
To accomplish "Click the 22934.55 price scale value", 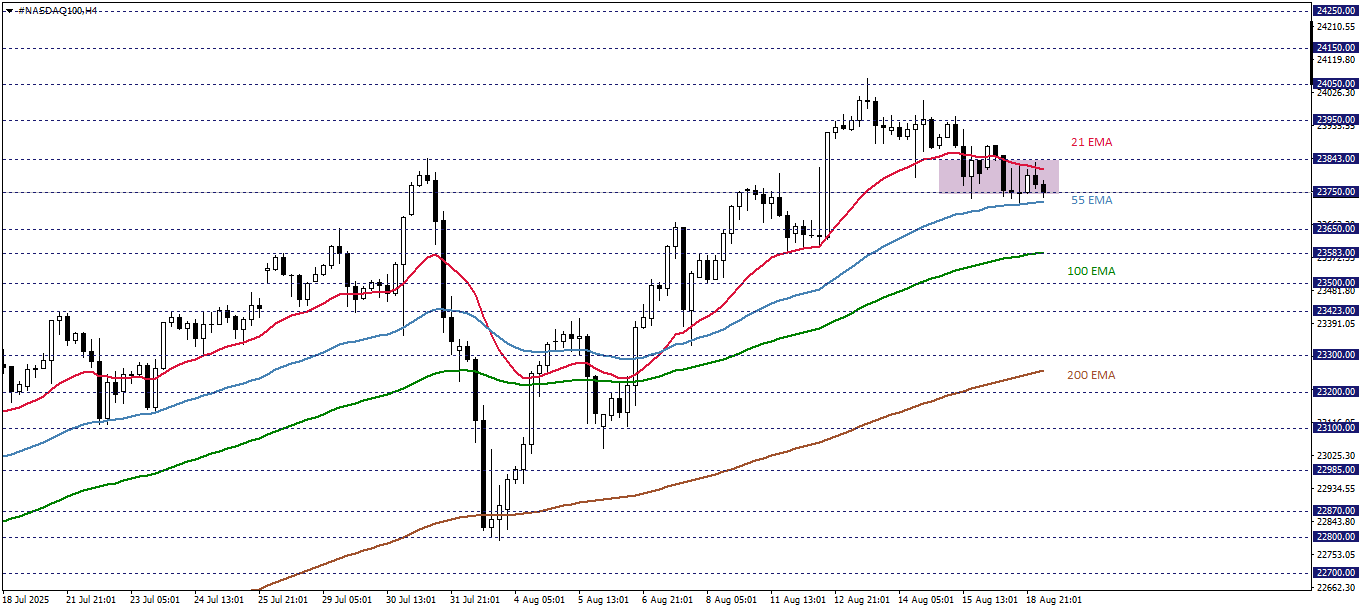I will click(1337, 488).
